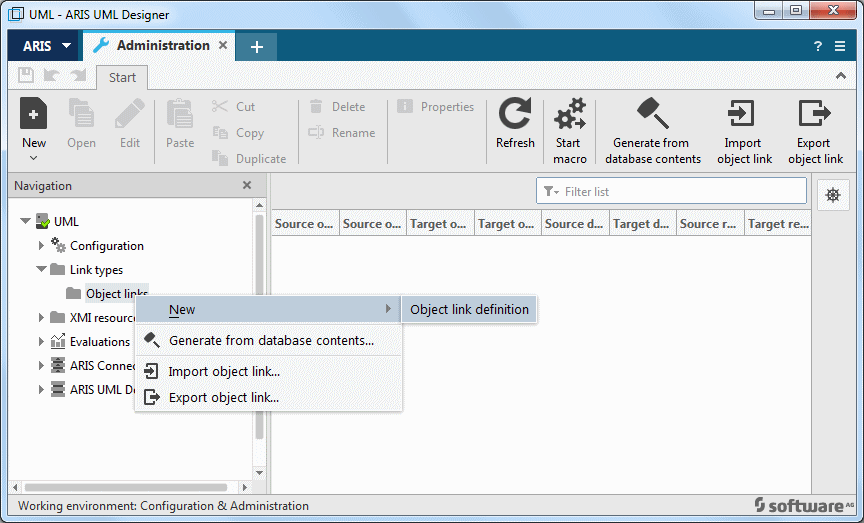
Task: Click the status bar Working environment text
Action: 163,506
